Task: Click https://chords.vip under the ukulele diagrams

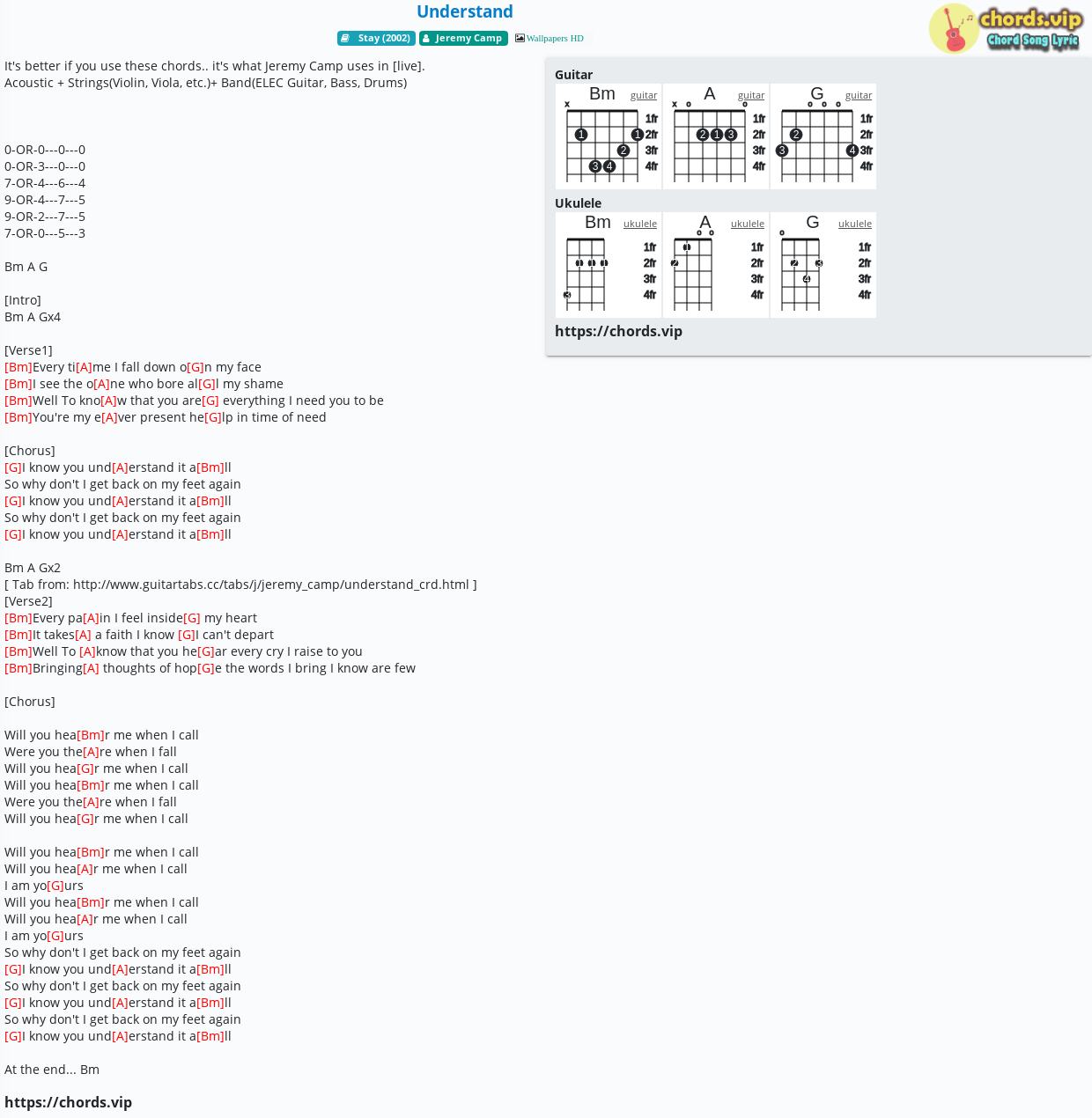Action: pyautogui.click(x=618, y=331)
